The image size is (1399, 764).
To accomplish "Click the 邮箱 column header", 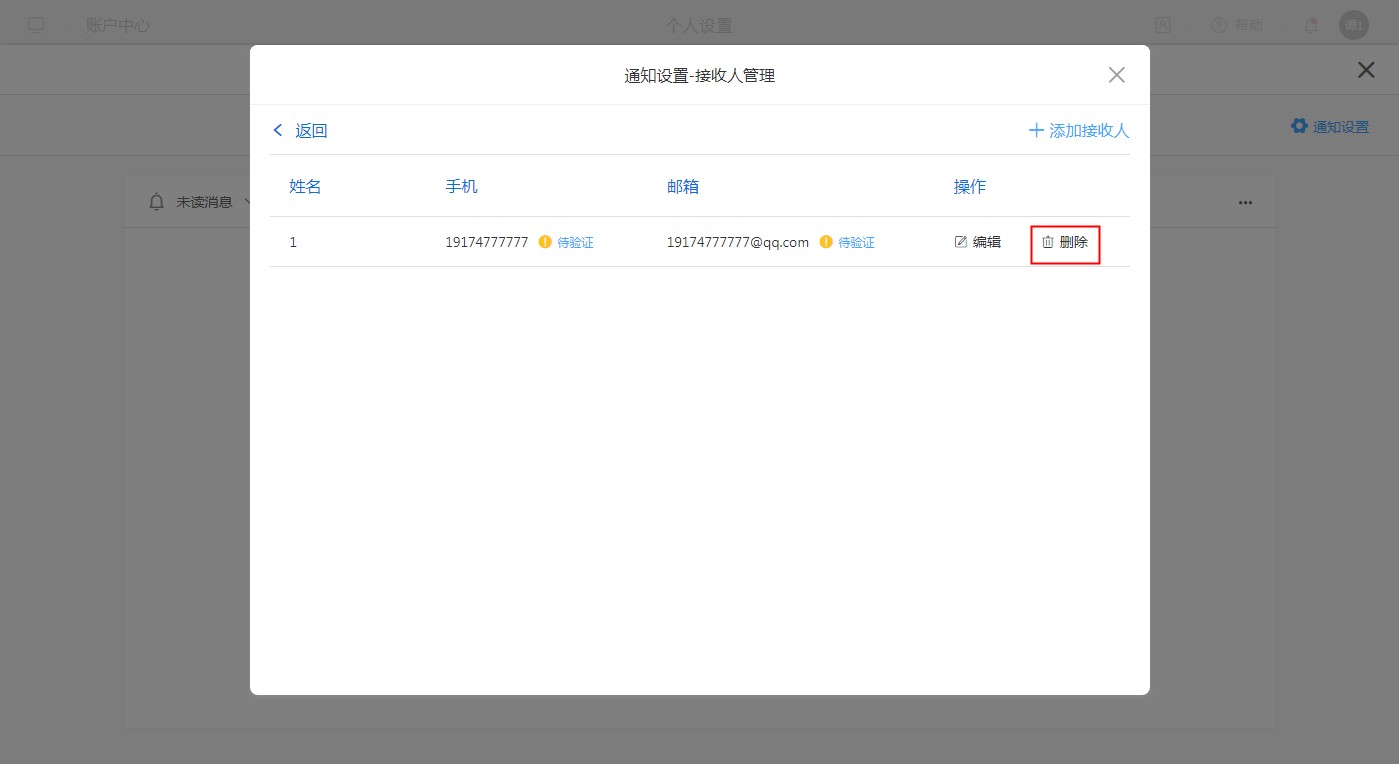I will point(683,187).
